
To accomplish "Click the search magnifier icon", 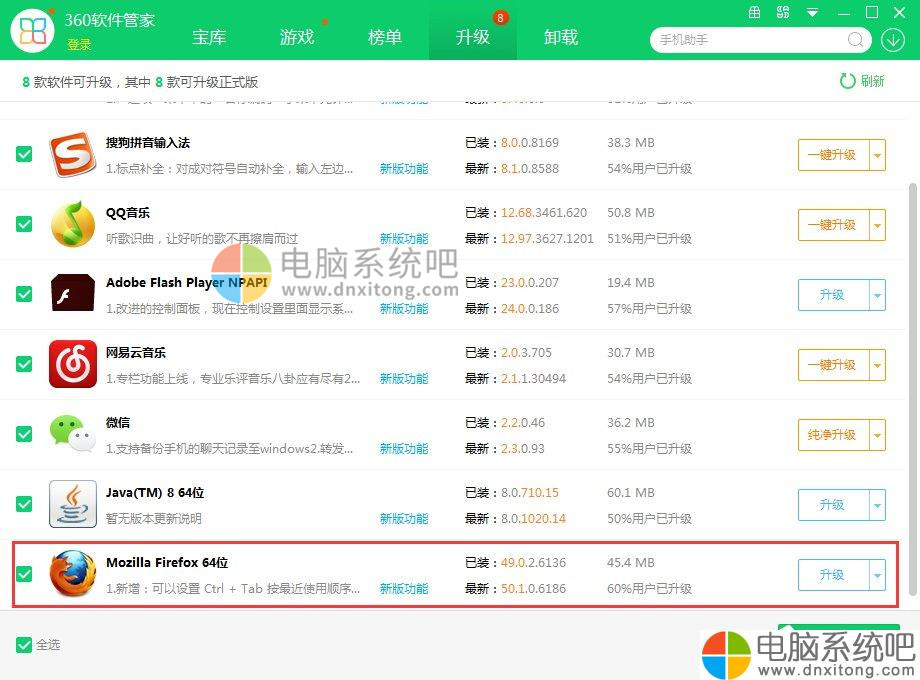I will pos(855,40).
